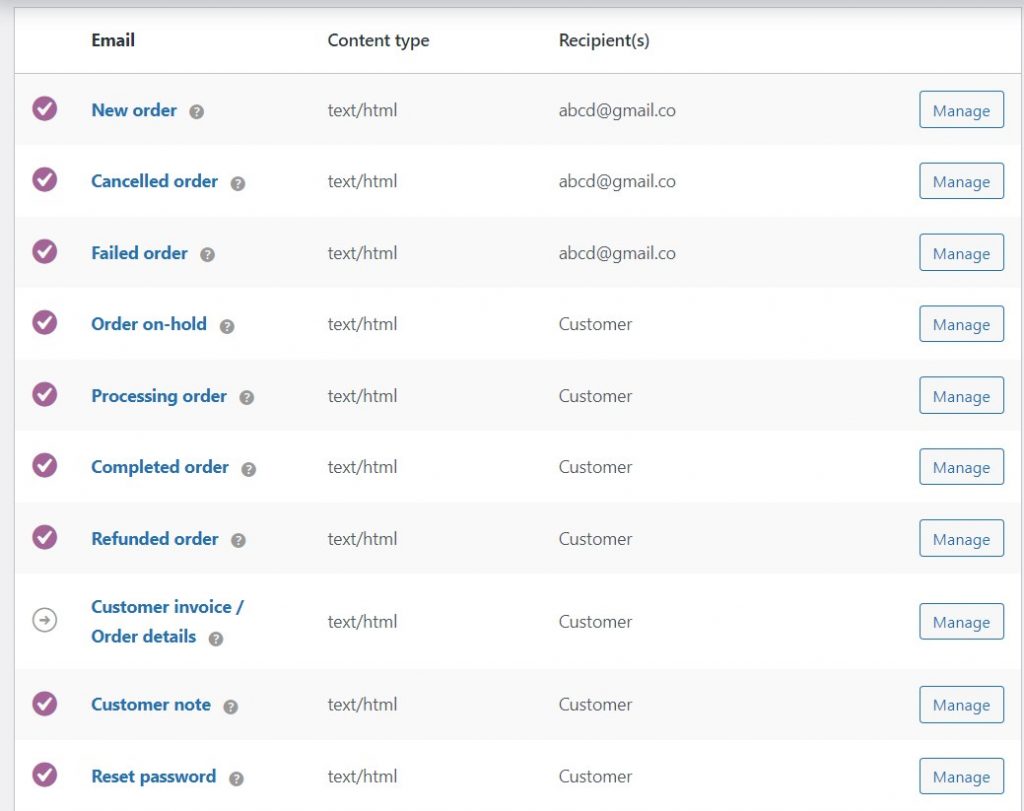Click the enabled status icon for Refunded order
The width and height of the screenshot is (1024, 811).
point(44,537)
